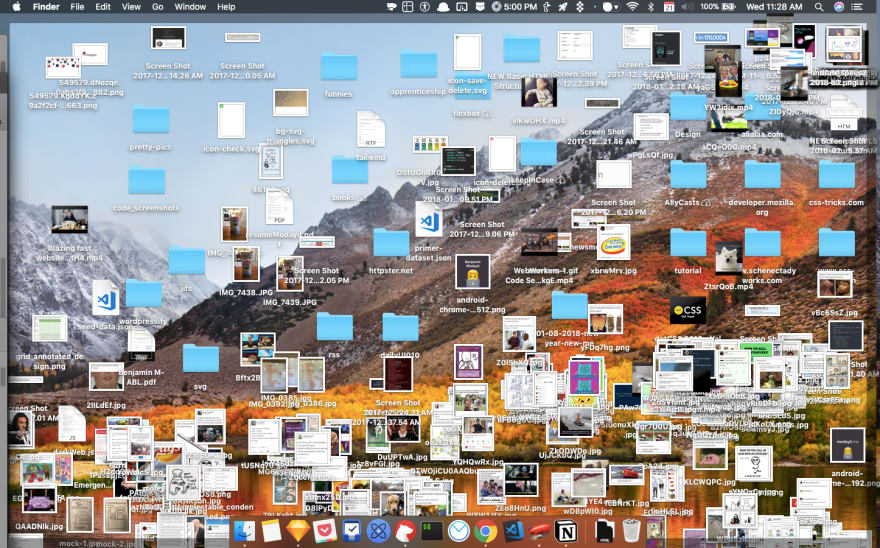Open Notion from the dock
The width and height of the screenshot is (880, 548).
point(565,532)
